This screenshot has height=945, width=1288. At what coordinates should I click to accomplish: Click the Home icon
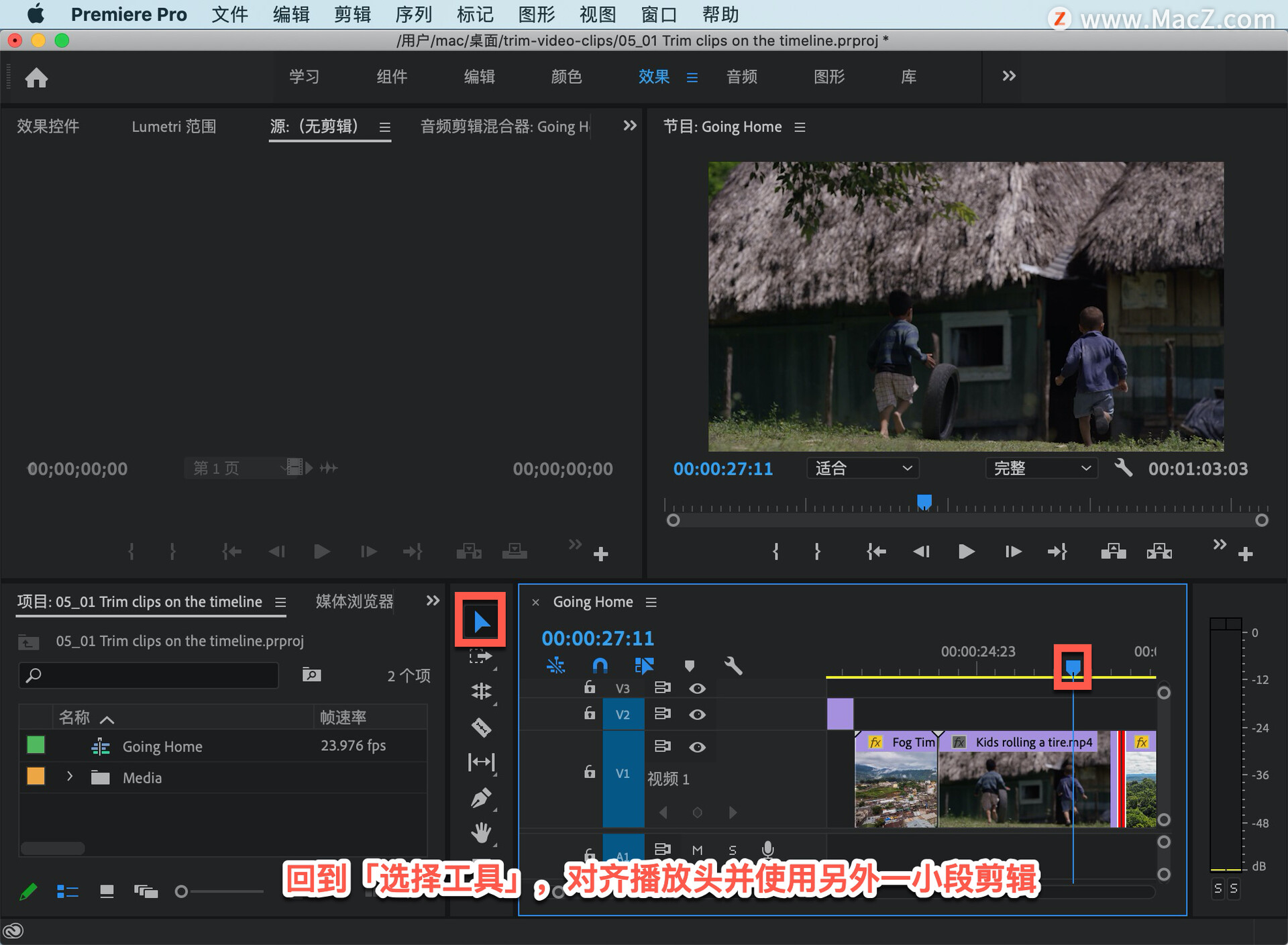tap(36, 78)
